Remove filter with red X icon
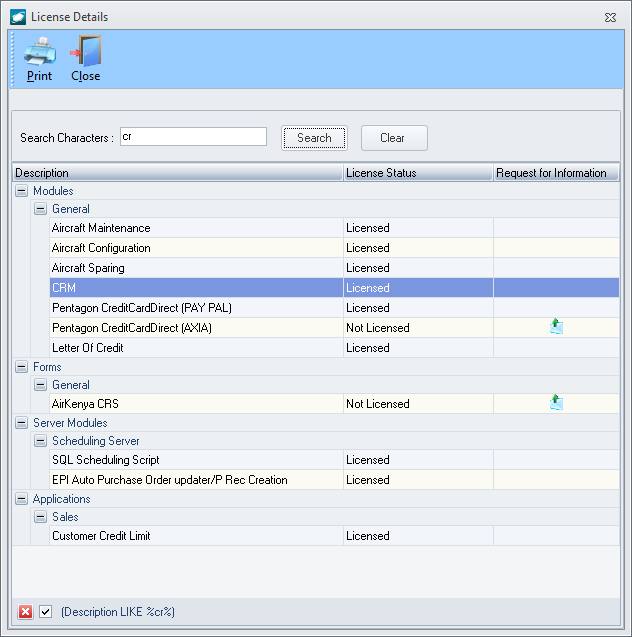The width and height of the screenshot is (632, 637). point(25,611)
